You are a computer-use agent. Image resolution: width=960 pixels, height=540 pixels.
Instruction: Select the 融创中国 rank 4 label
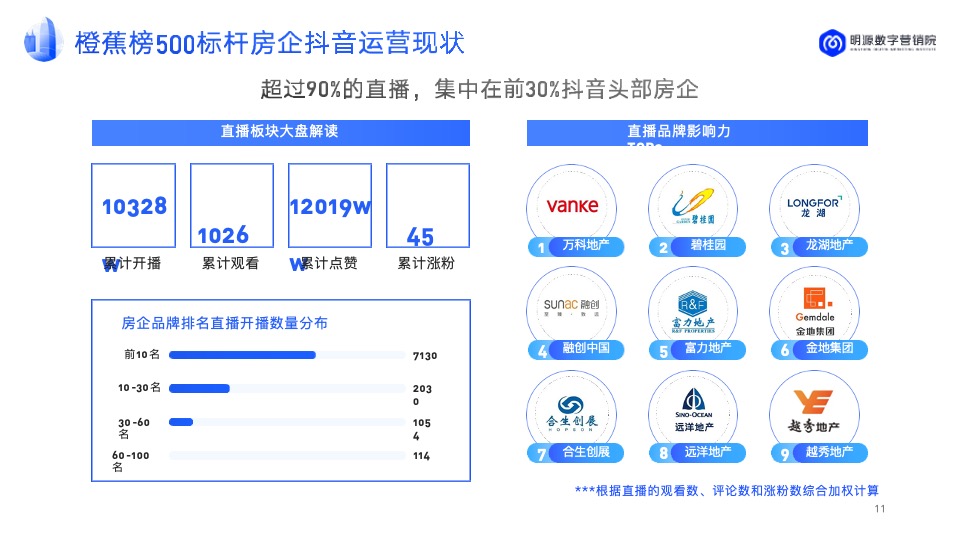pyautogui.click(x=576, y=349)
